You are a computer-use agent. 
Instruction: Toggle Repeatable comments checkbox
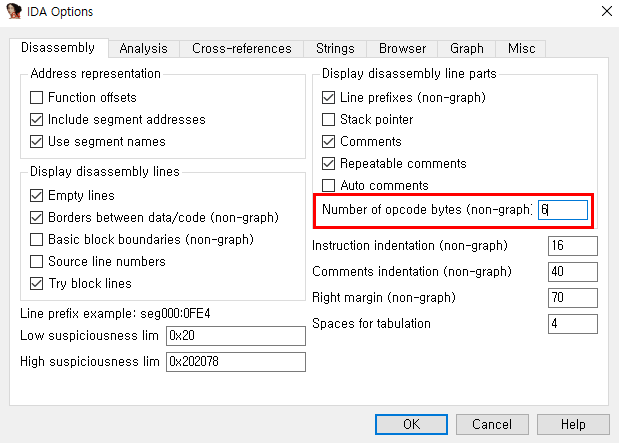pos(328,163)
